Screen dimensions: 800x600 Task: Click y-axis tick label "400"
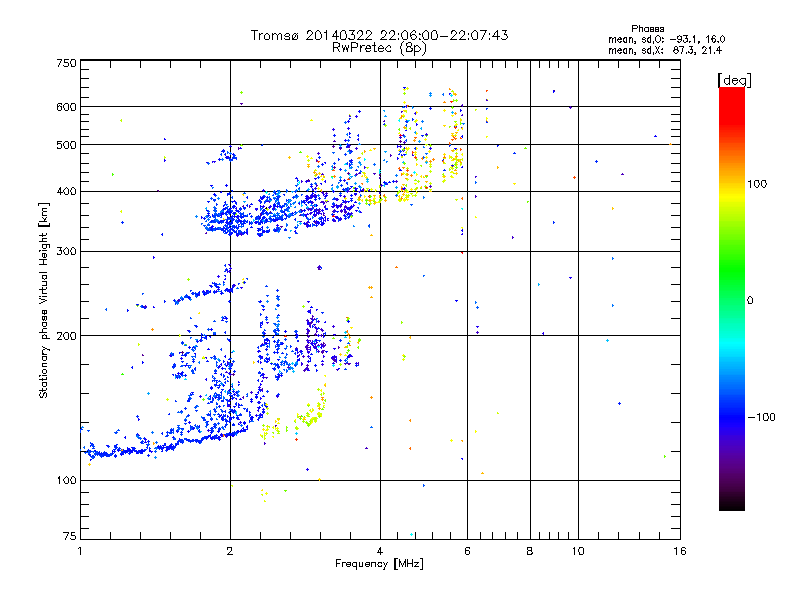coord(66,191)
